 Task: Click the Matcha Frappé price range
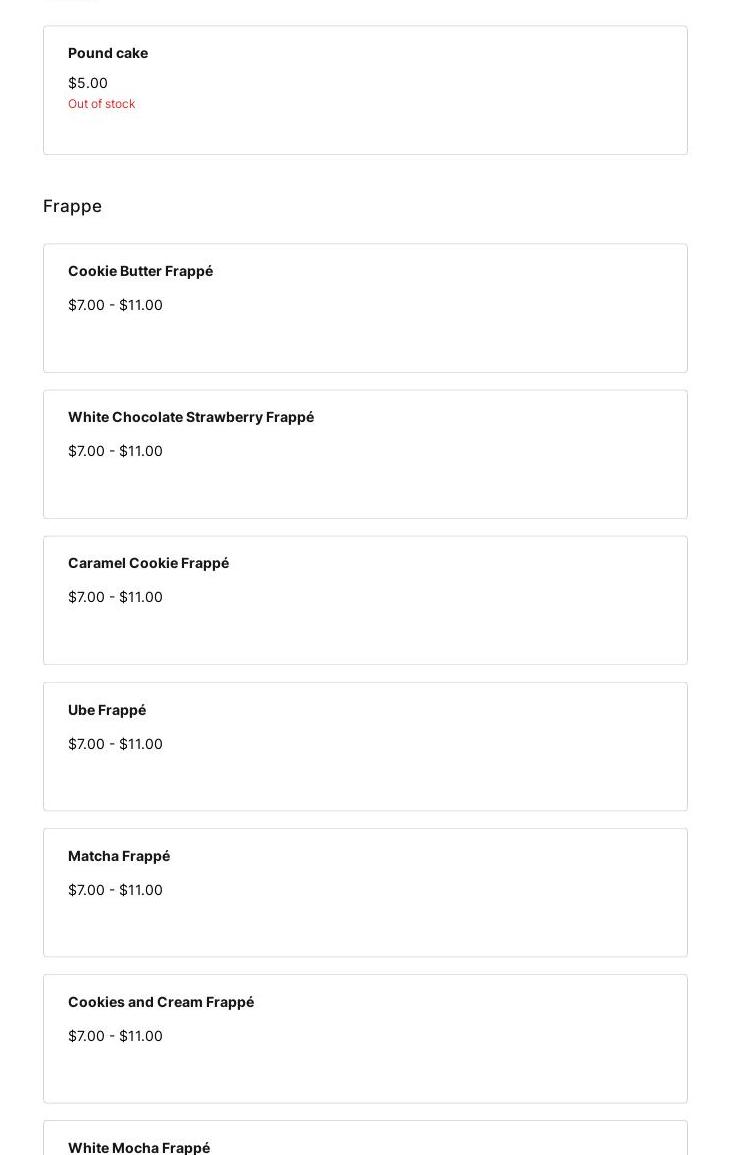tap(115, 890)
